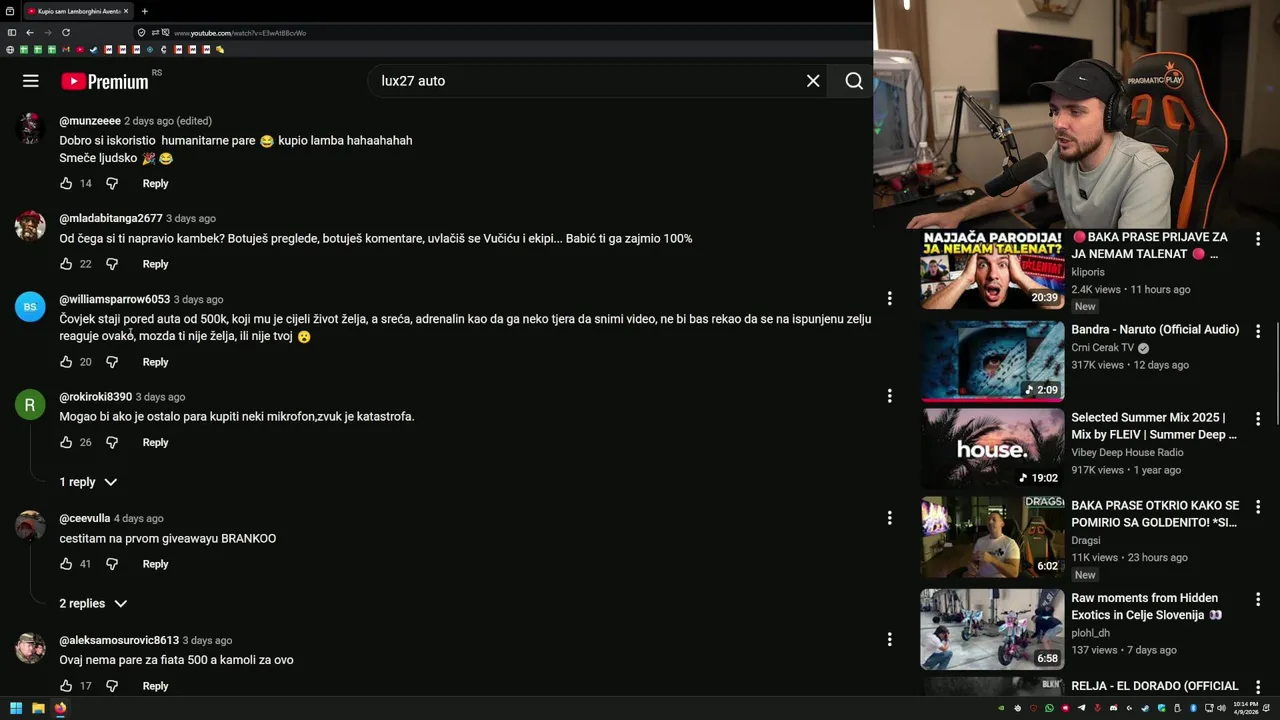
Task: Like the comment by @rokiroki8390
Action: pos(66,442)
